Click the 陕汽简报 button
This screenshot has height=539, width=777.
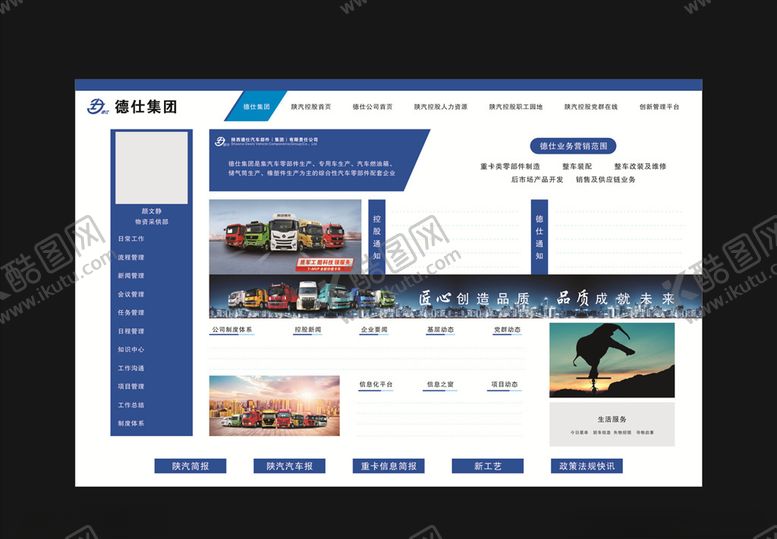(x=190, y=466)
